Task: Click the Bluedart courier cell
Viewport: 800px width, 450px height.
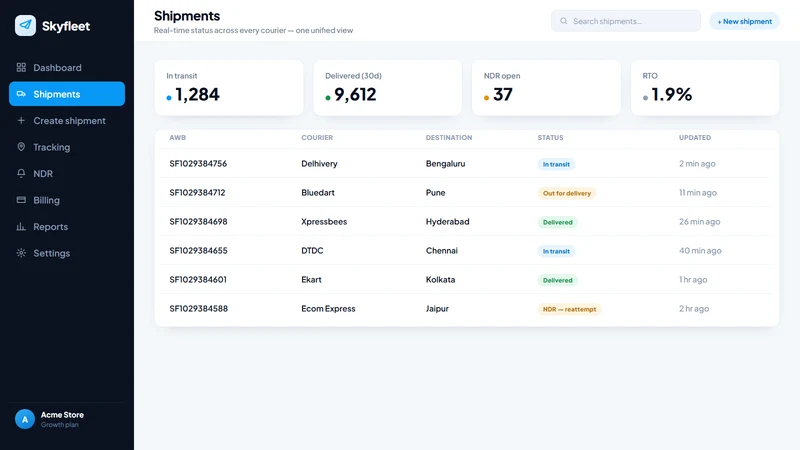Action: coord(318,193)
